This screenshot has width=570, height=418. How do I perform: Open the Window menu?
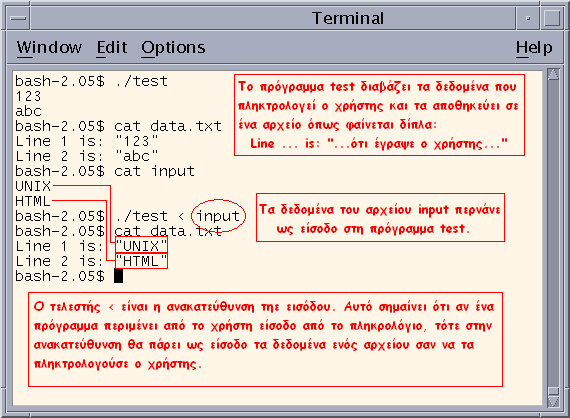[49, 47]
